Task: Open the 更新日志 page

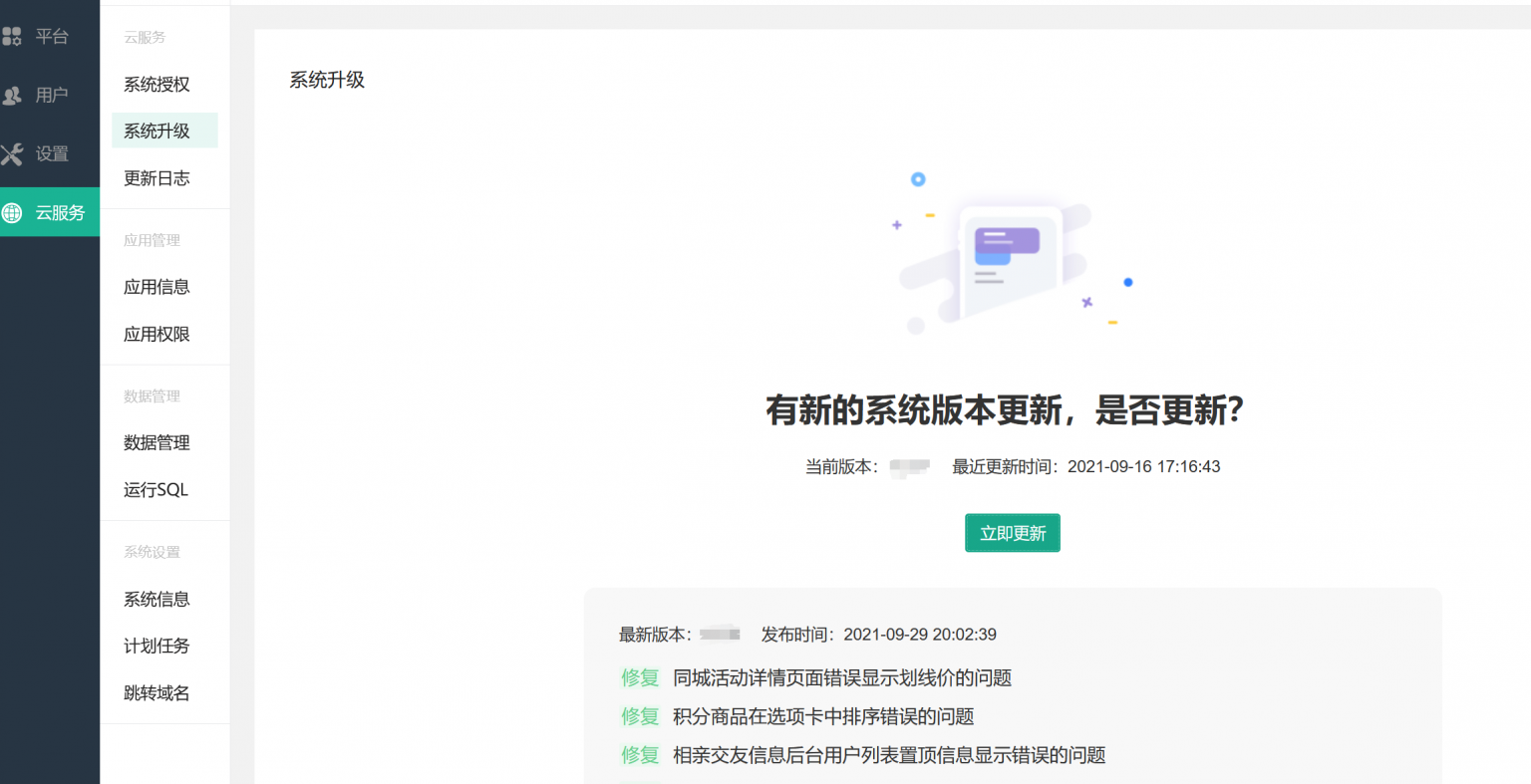Action: [156, 178]
